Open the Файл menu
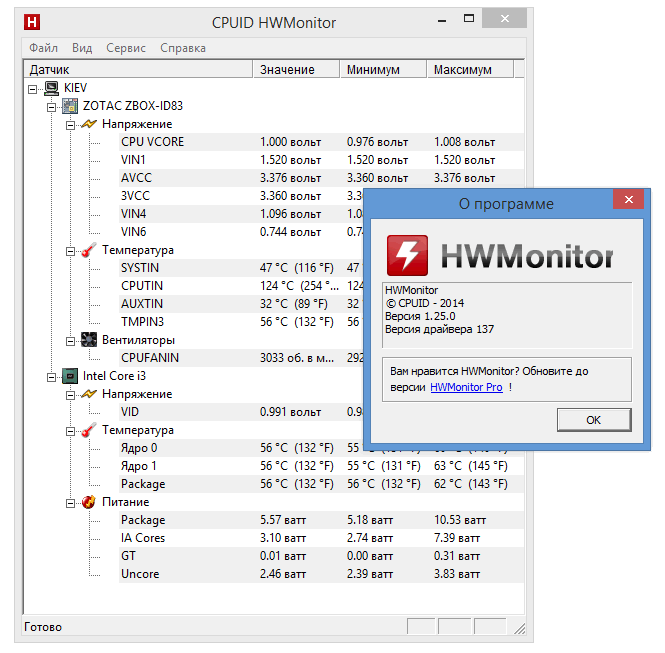The height and width of the screenshot is (653, 665). tap(43, 48)
